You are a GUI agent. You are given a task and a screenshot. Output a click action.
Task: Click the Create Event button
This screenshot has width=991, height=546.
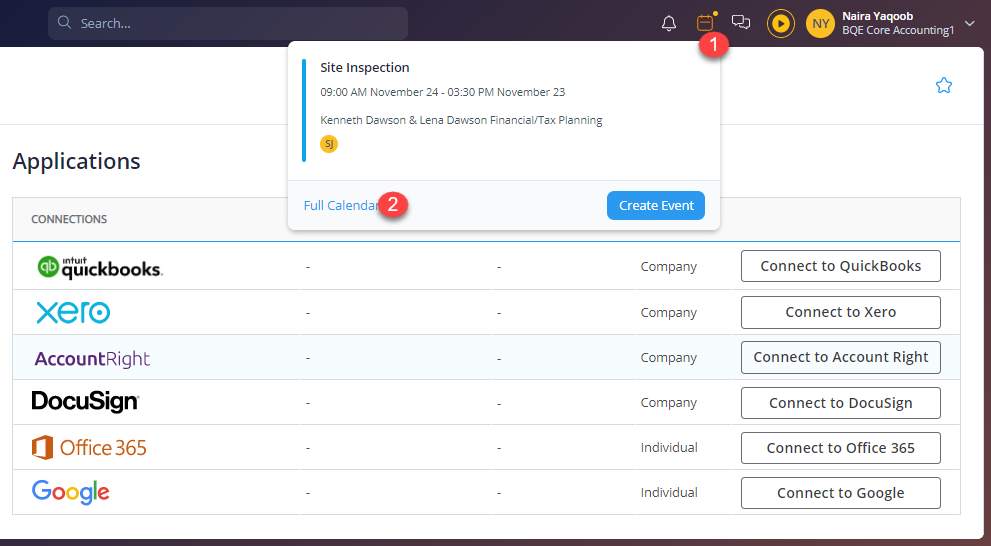tap(656, 205)
